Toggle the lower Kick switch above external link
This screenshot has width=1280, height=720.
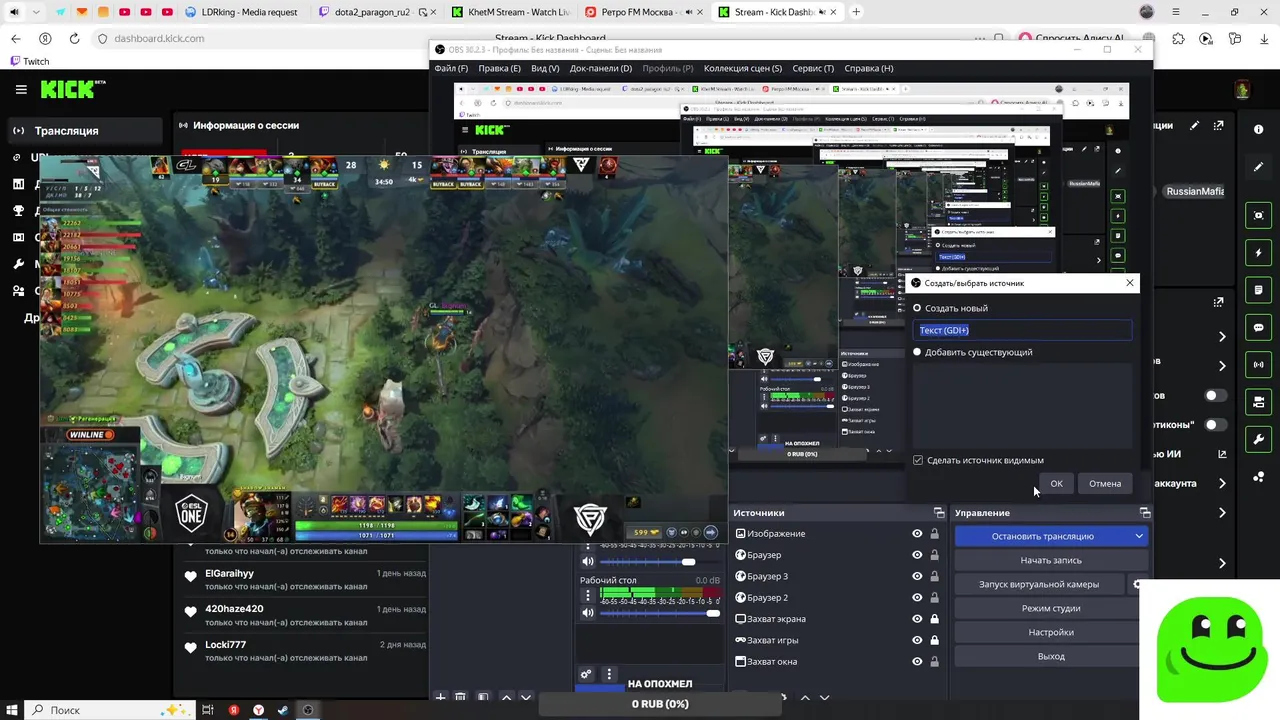pyautogui.click(x=1214, y=424)
